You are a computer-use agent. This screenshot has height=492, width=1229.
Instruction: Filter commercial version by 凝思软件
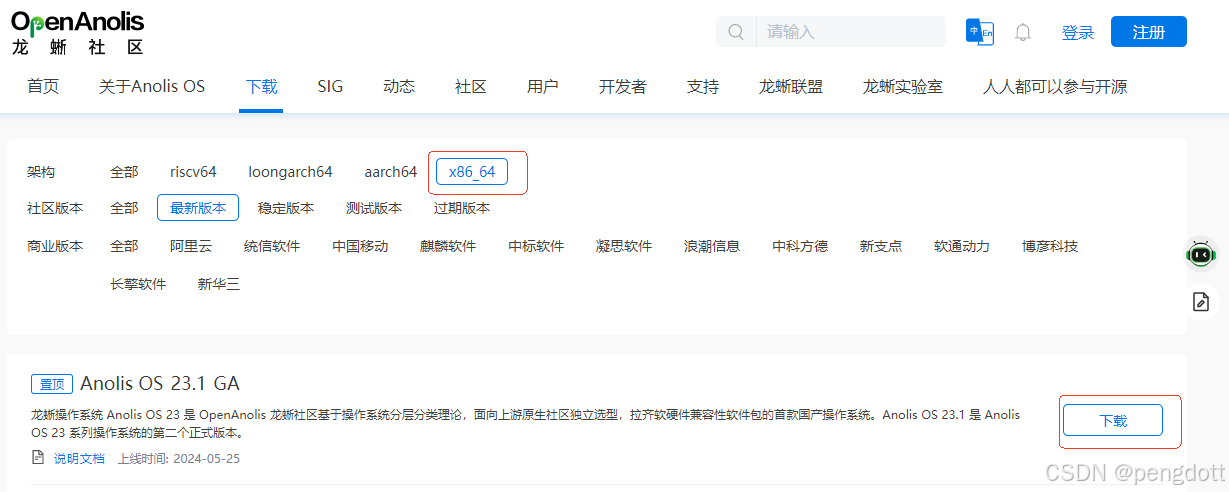pyautogui.click(x=624, y=246)
